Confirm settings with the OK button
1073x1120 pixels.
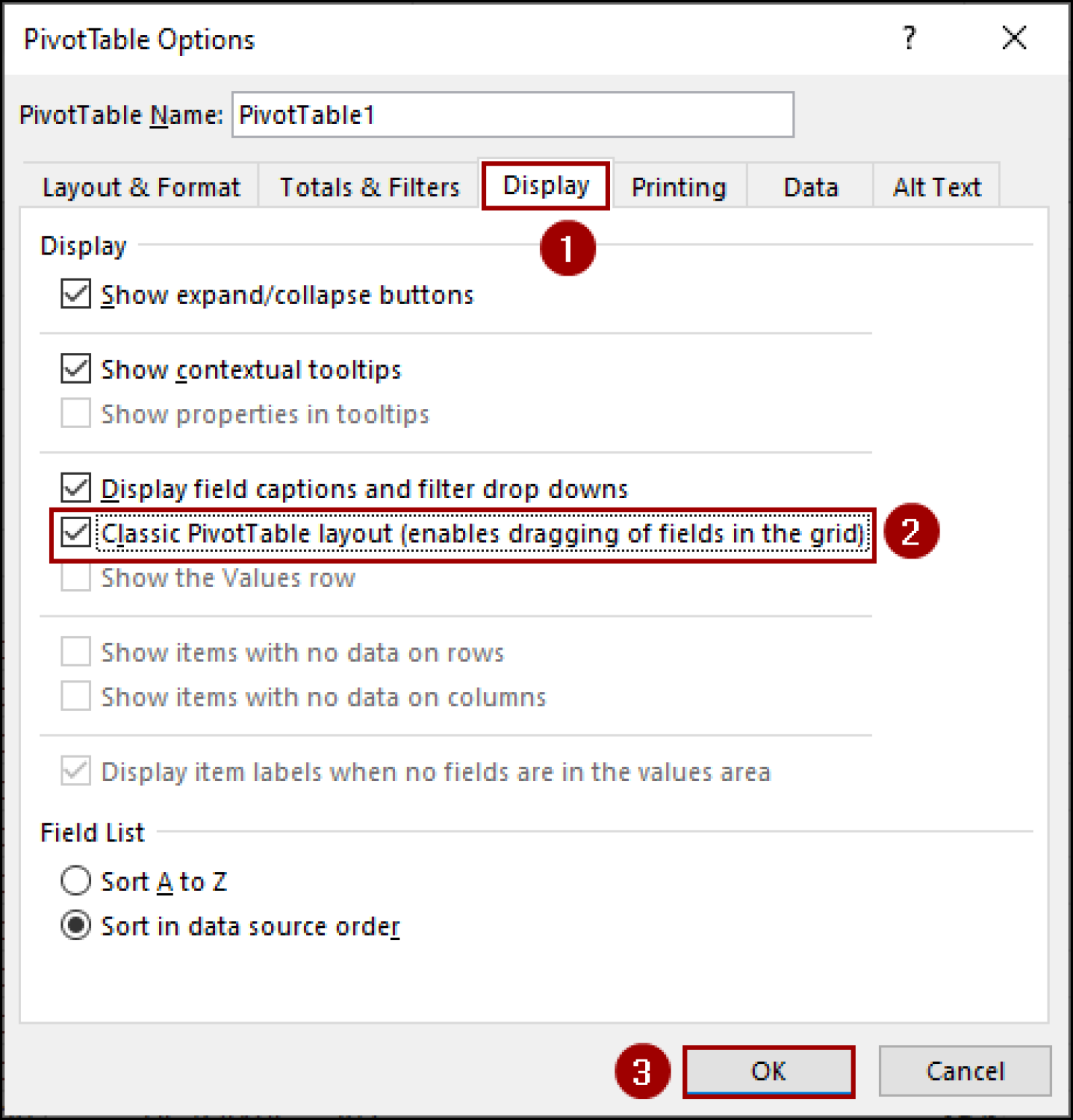(x=768, y=1071)
